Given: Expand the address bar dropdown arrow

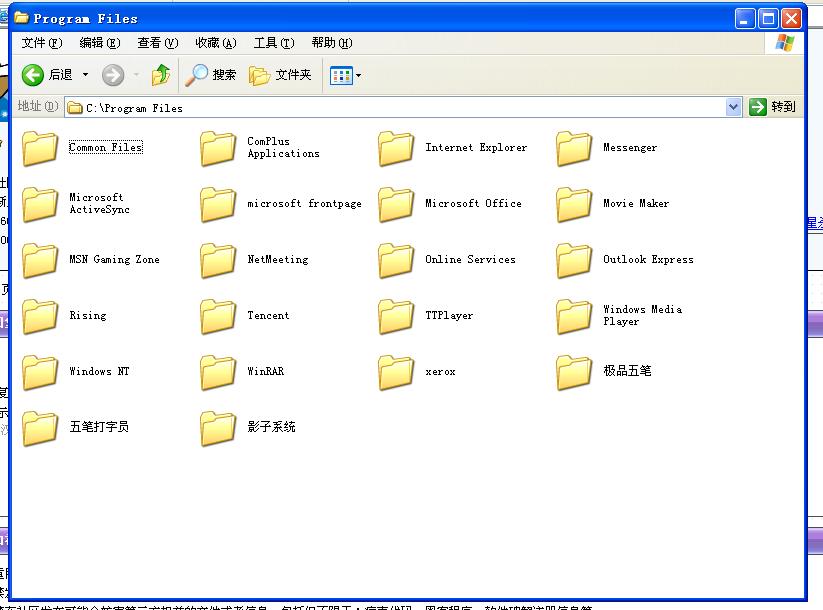Looking at the screenshot, I should [x=733, y=107].
